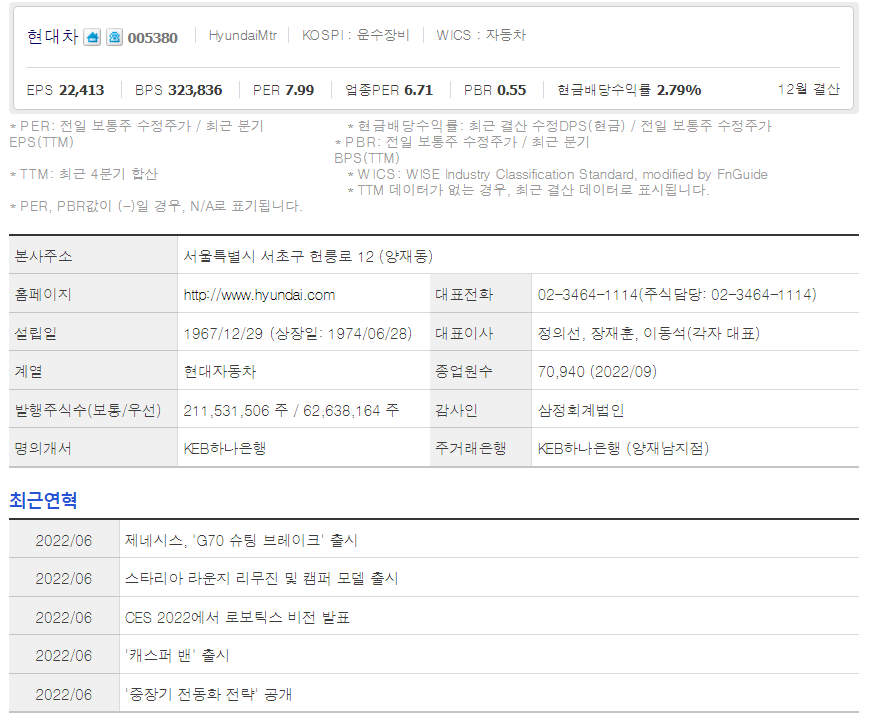This screenshot has width=876, height=723.
Task: Click the 계열 row header
Action: (x=93, y=371)
